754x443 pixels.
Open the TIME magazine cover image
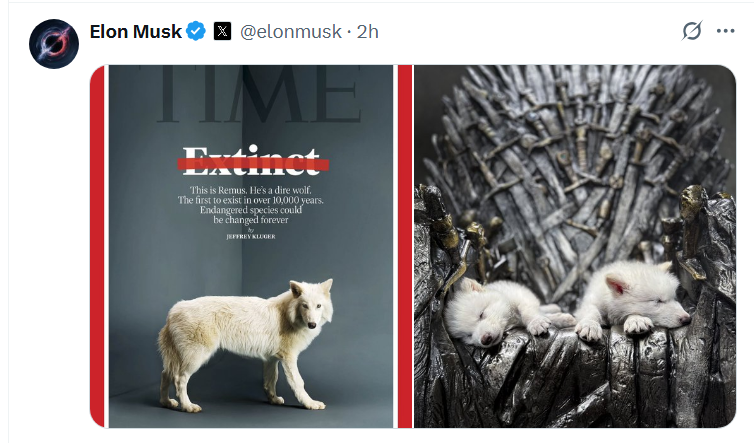[x=251, y=246]
